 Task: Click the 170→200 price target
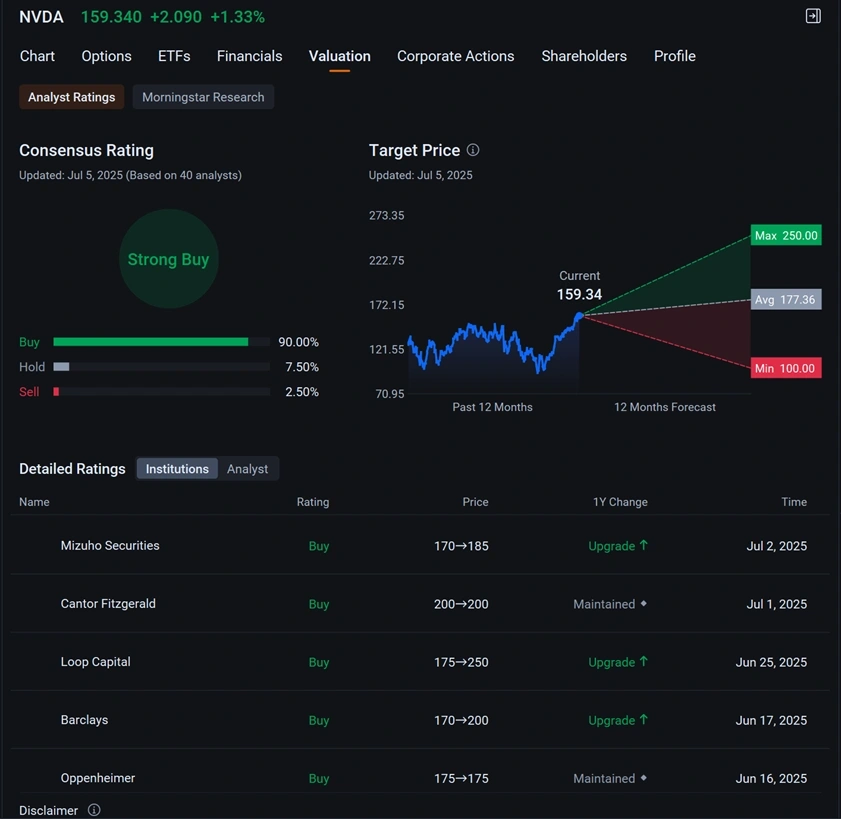(461, 720)
